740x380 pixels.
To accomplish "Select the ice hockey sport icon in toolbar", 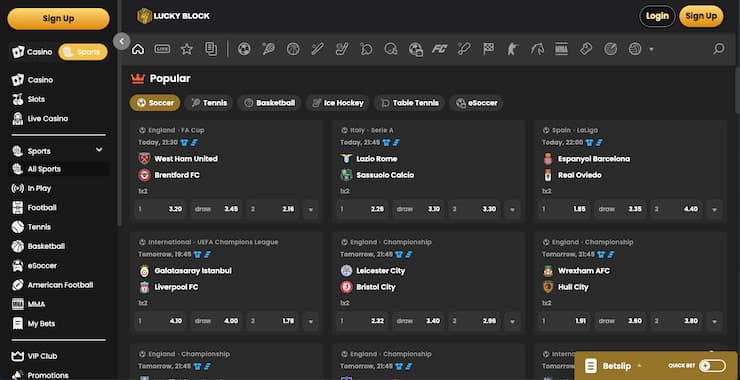I will [x=342, y=49].
